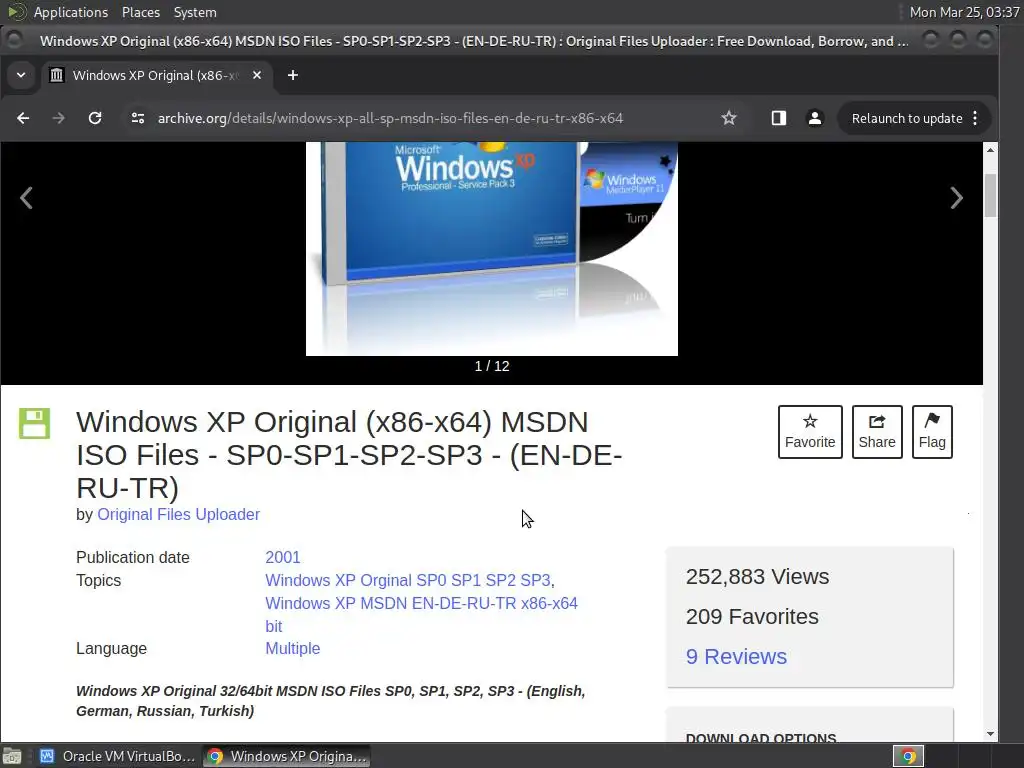Click the scrollbar down arrow

pyautogui.click(x=990, y=734)
